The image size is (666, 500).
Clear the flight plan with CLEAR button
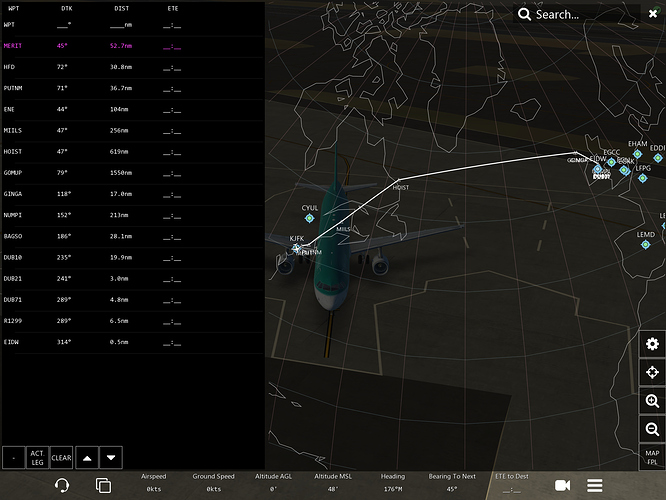coord(61,458)
